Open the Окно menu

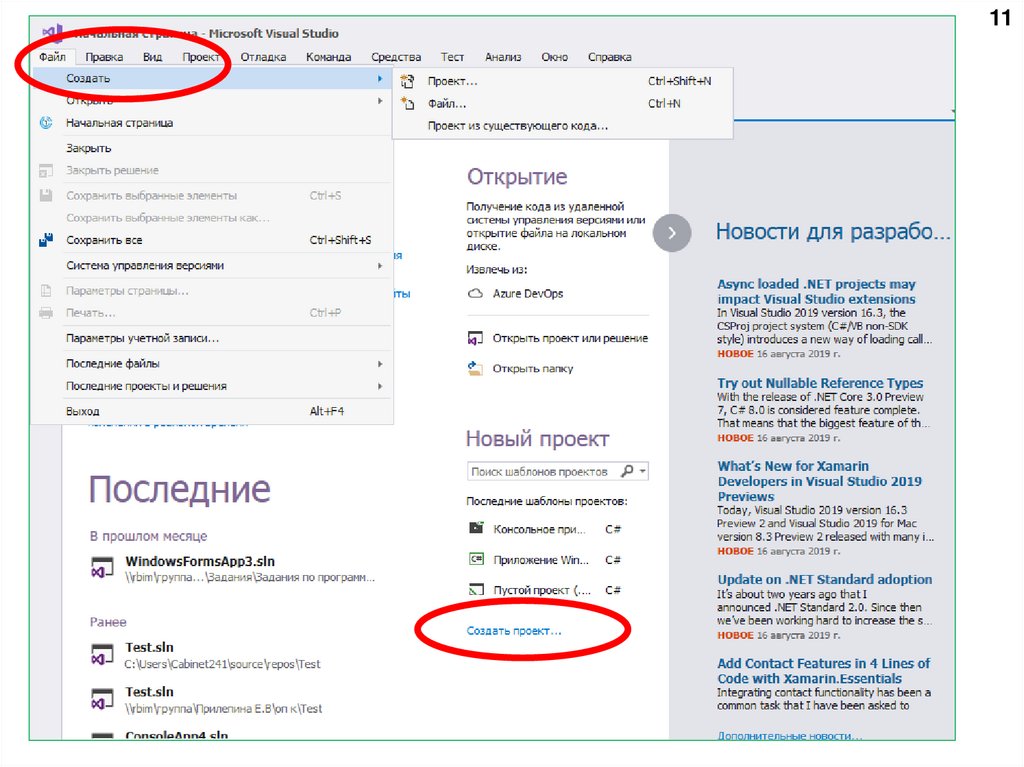(x=554, y=57)
